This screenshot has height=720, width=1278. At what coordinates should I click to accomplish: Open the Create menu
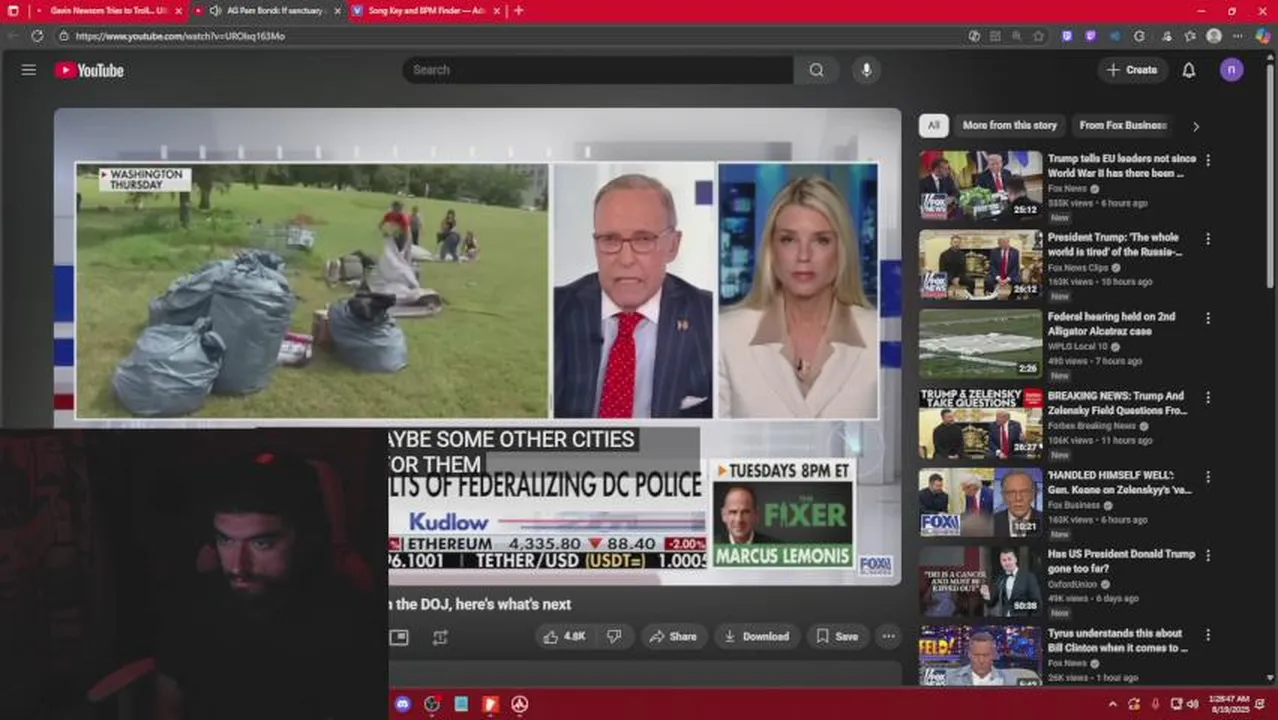1132,70
